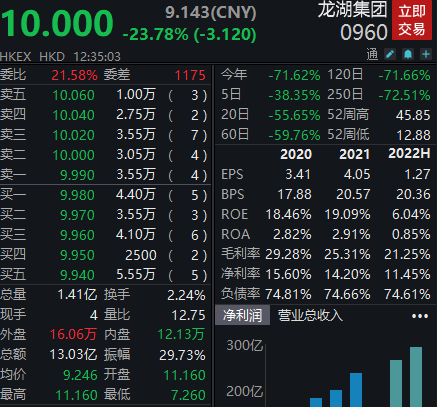Click the 委比 value 21.58%
This screenshot has height=407, width=437.
[74, 75]
